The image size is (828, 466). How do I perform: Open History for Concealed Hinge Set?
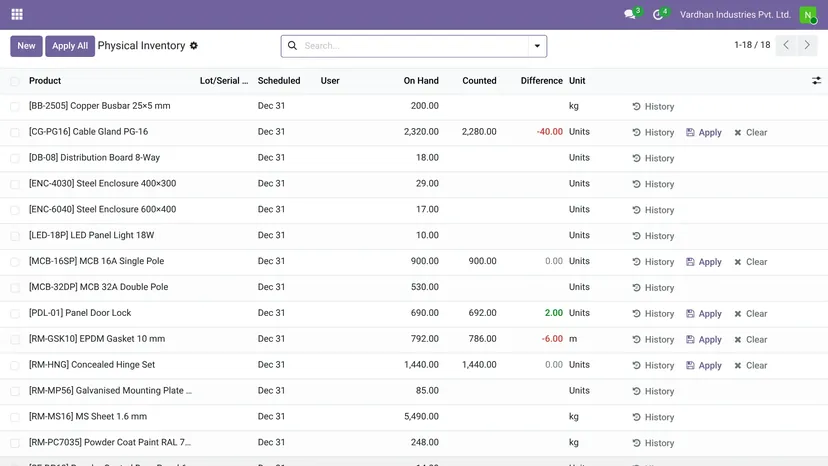tap(653, 366)
